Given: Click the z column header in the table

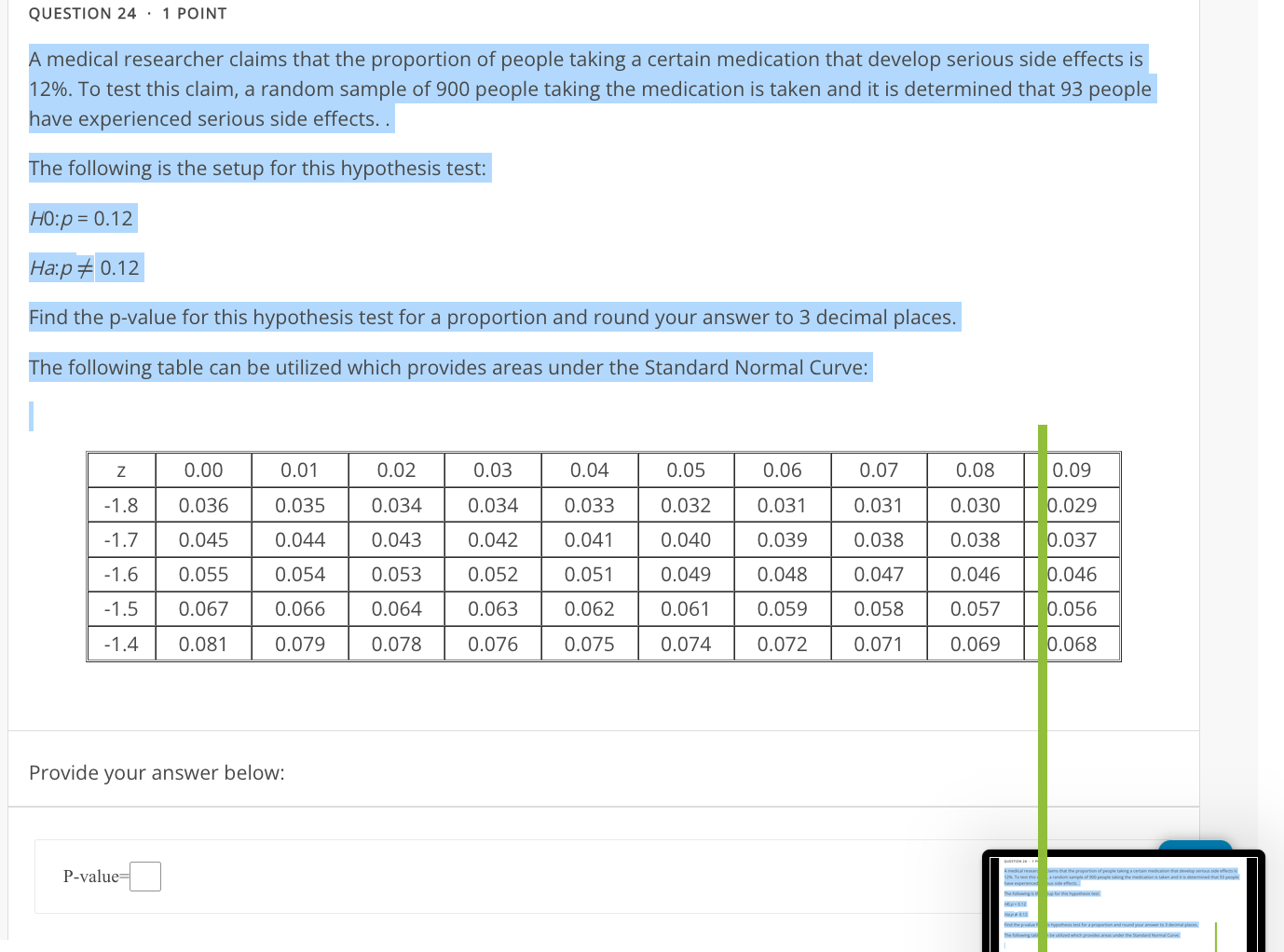Looking at the screenshot, I should [x=121, y=470].
